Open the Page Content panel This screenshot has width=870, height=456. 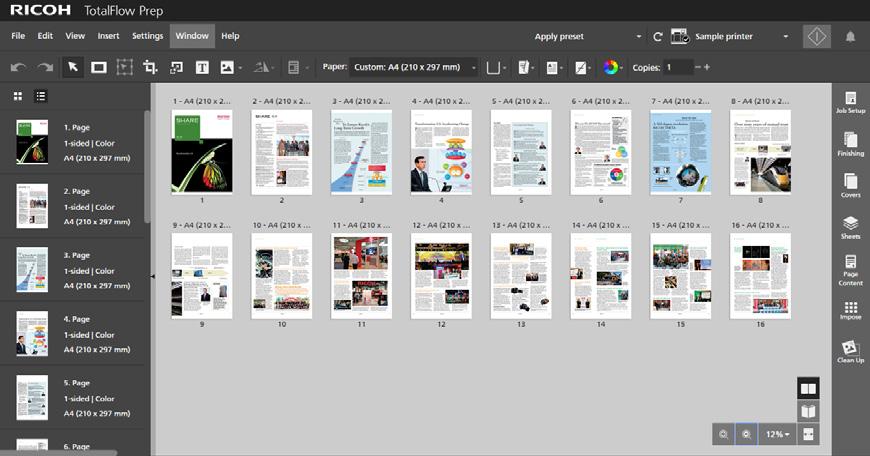pyautogui.click(x=851, y=270)
